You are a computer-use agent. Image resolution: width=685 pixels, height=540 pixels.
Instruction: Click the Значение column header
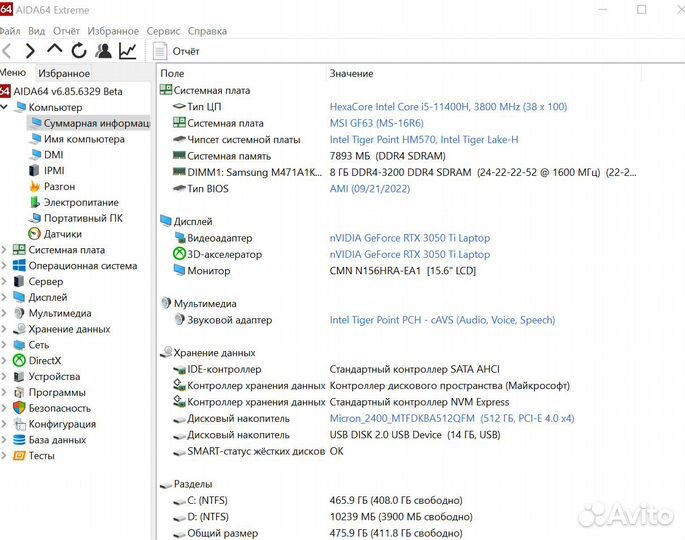(x=351, y=73)
